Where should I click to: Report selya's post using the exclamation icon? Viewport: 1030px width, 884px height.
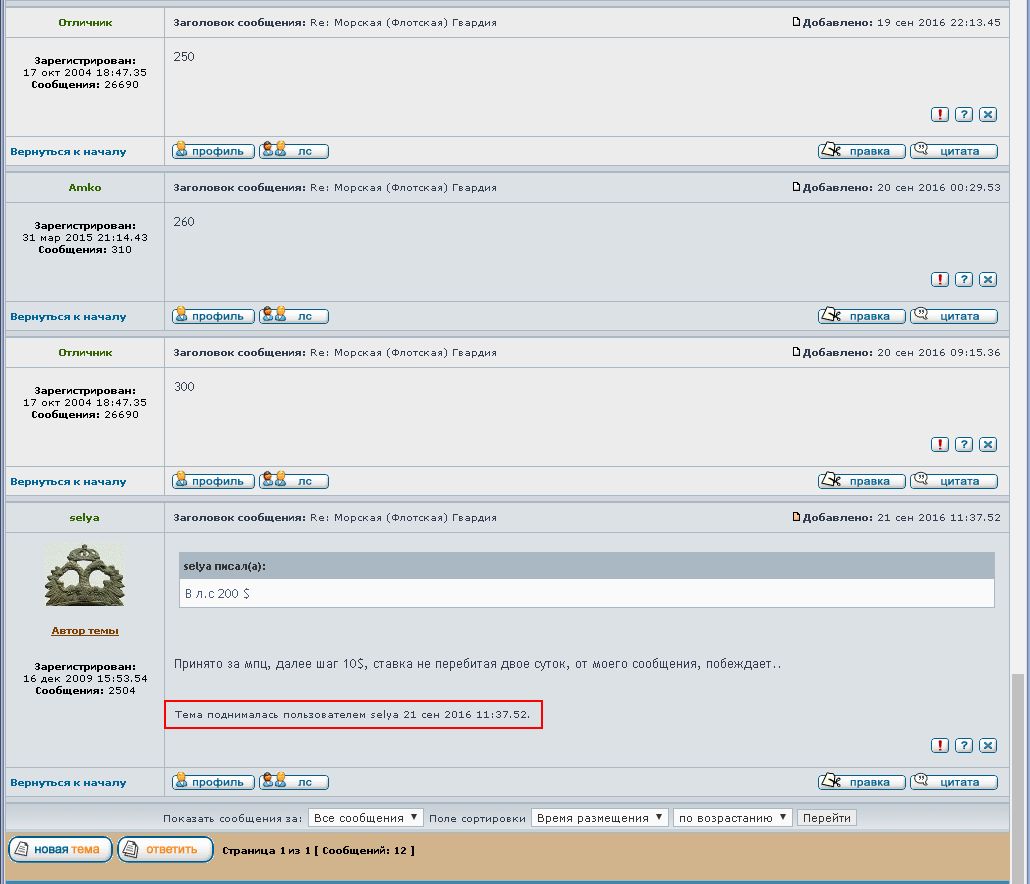(x=940, y=746)
